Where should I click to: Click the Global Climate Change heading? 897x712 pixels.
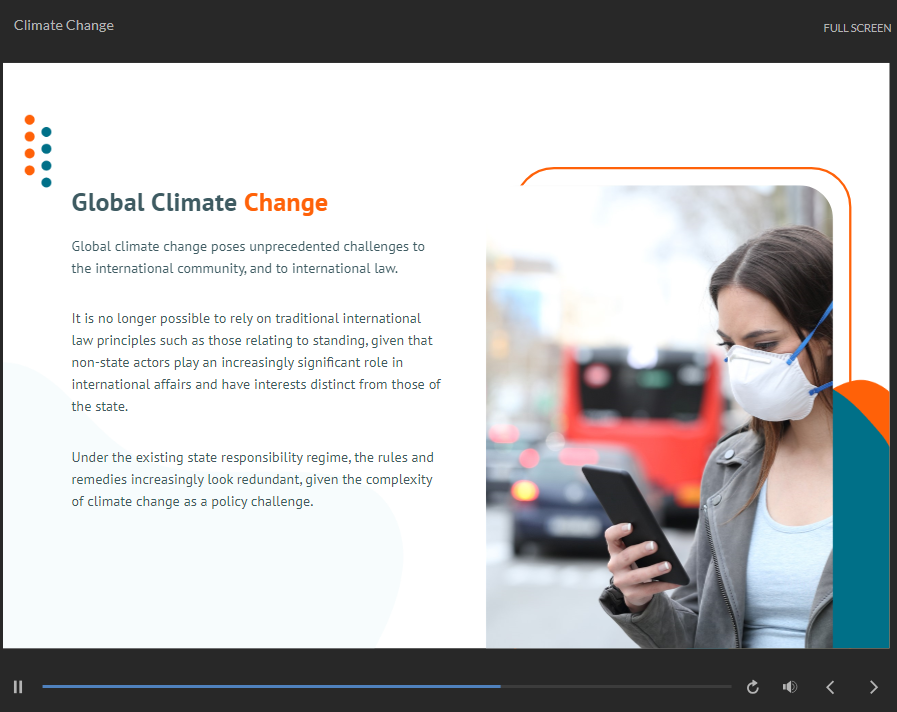(x=199, y=203)
